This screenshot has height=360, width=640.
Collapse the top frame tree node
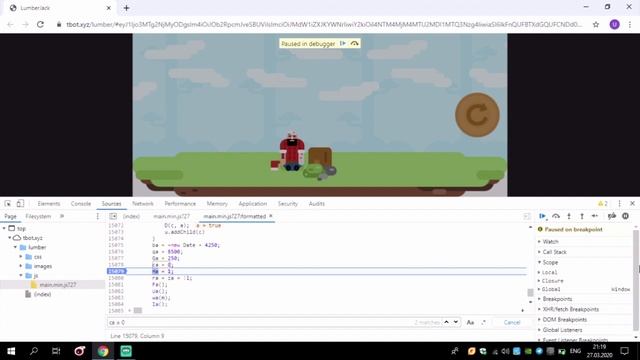pos(4,228)
